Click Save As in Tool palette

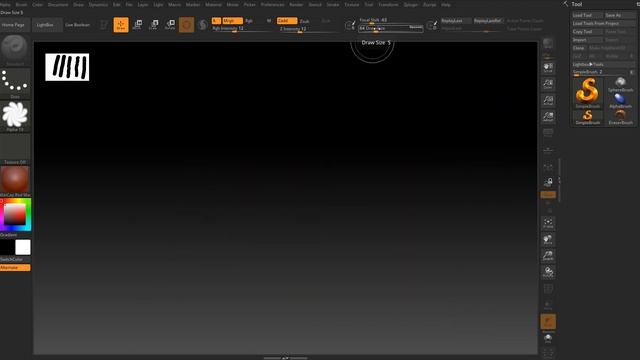pos(620,16)
